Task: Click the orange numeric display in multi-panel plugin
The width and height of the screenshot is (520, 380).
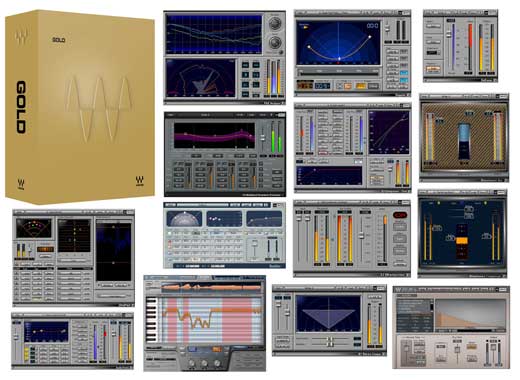Action: coord(45,249)
